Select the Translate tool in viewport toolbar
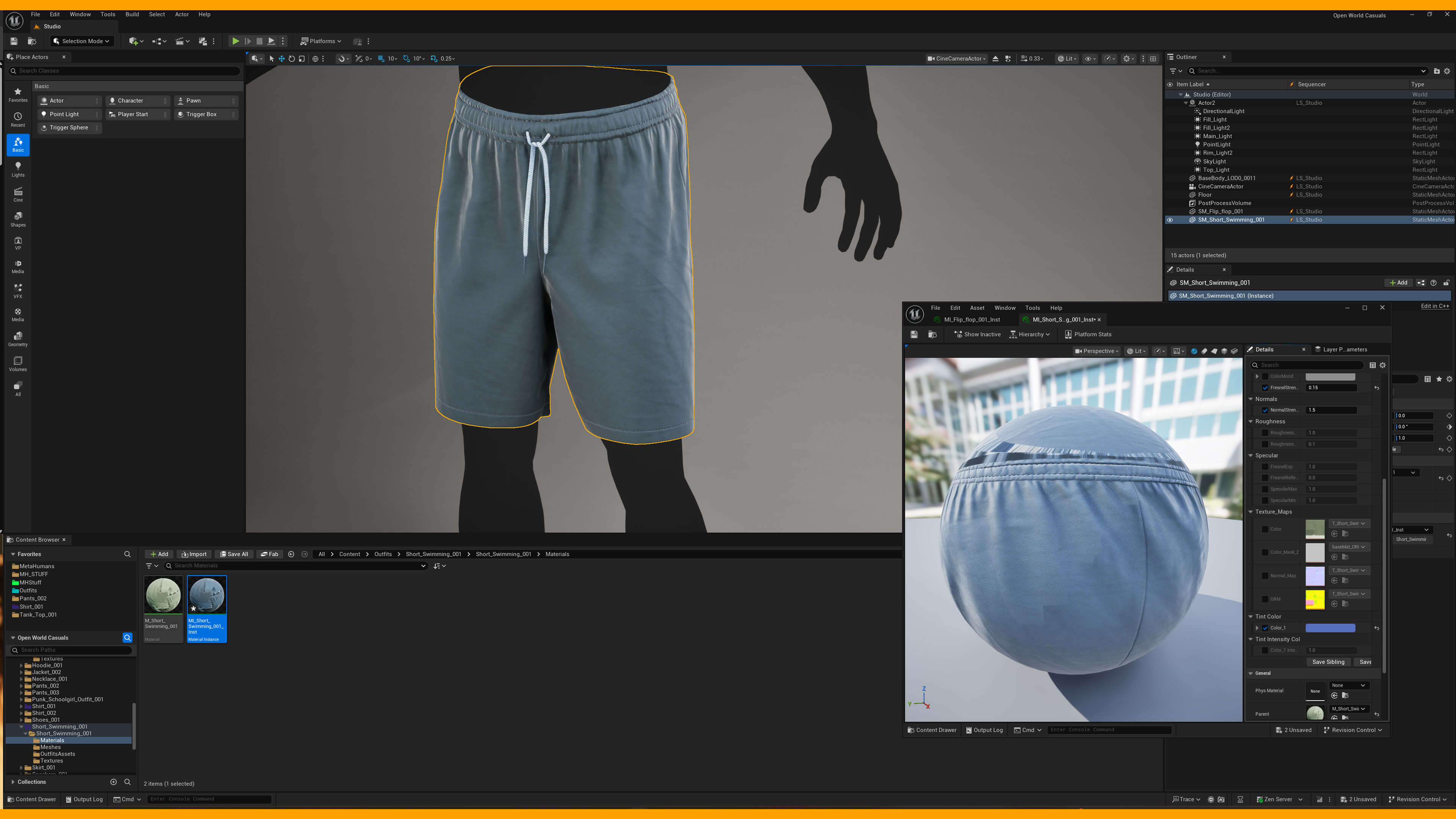The width and height of the screenshot is (1456, 819). coord(281,59)
